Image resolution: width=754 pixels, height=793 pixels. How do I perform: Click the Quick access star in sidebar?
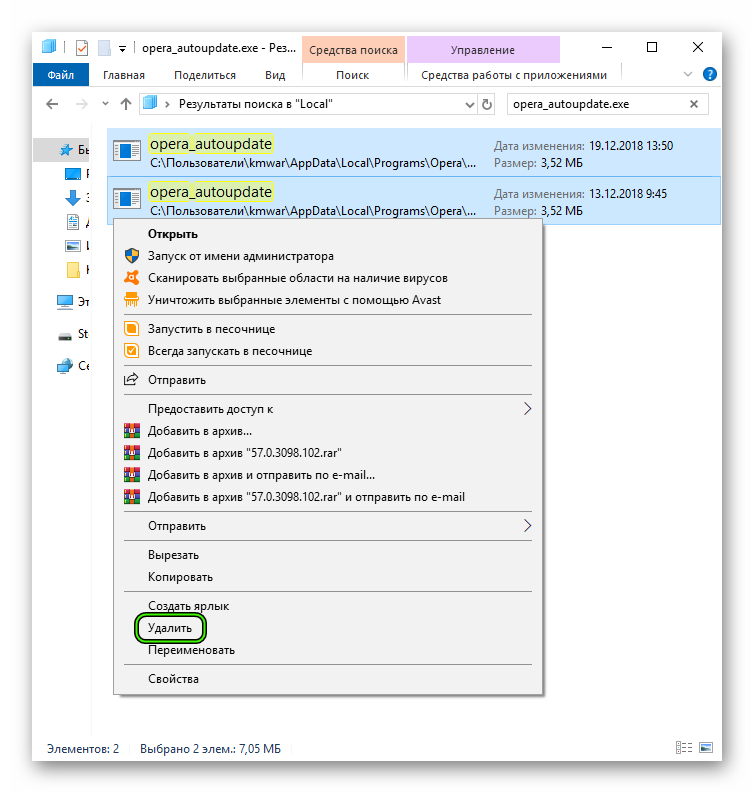click(66, 150)
